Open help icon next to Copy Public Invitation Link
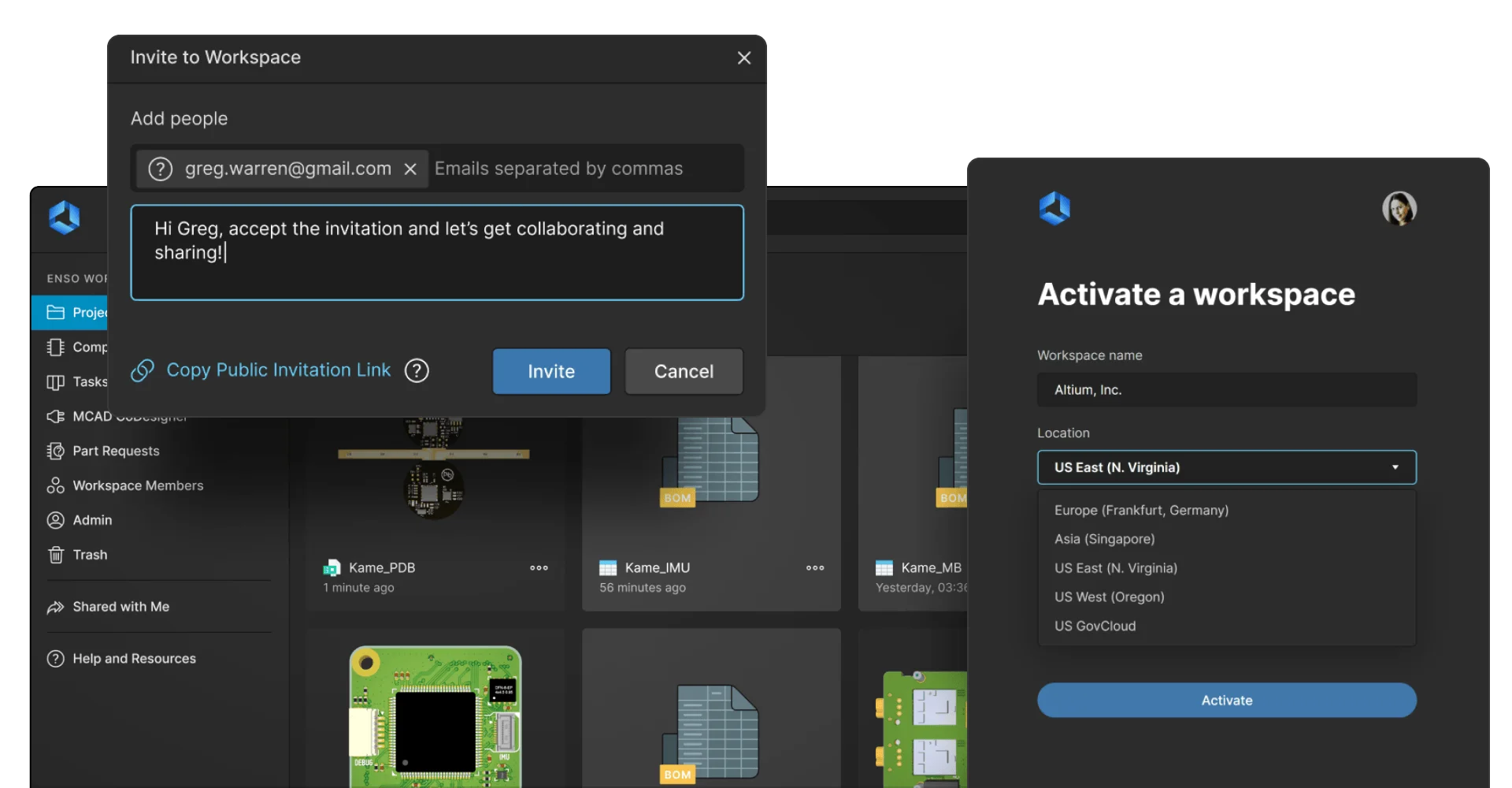Image resolution: width=1512 pixels, height=788 pixels. 417,370
